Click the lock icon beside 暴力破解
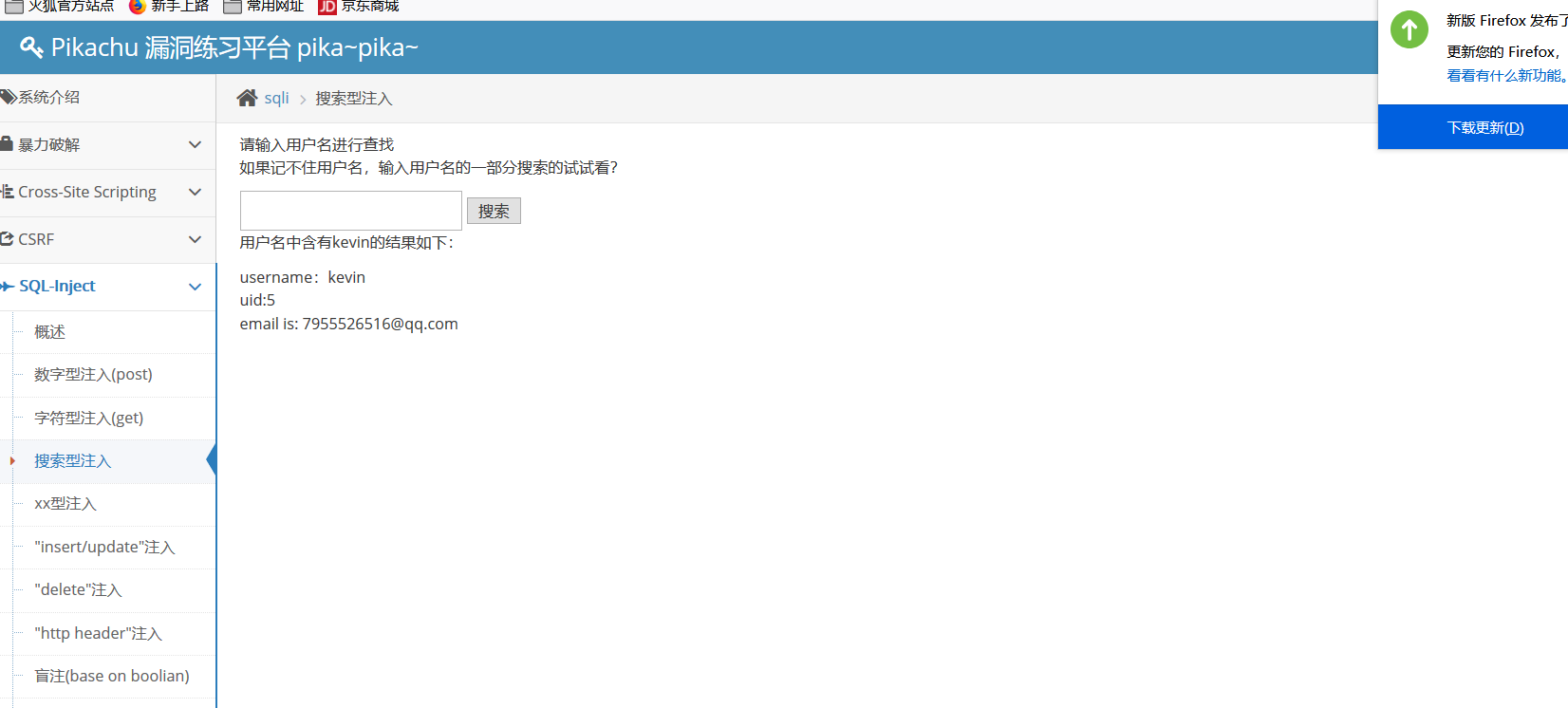Viewport: 1568px width, 708px height. point(7,144)
